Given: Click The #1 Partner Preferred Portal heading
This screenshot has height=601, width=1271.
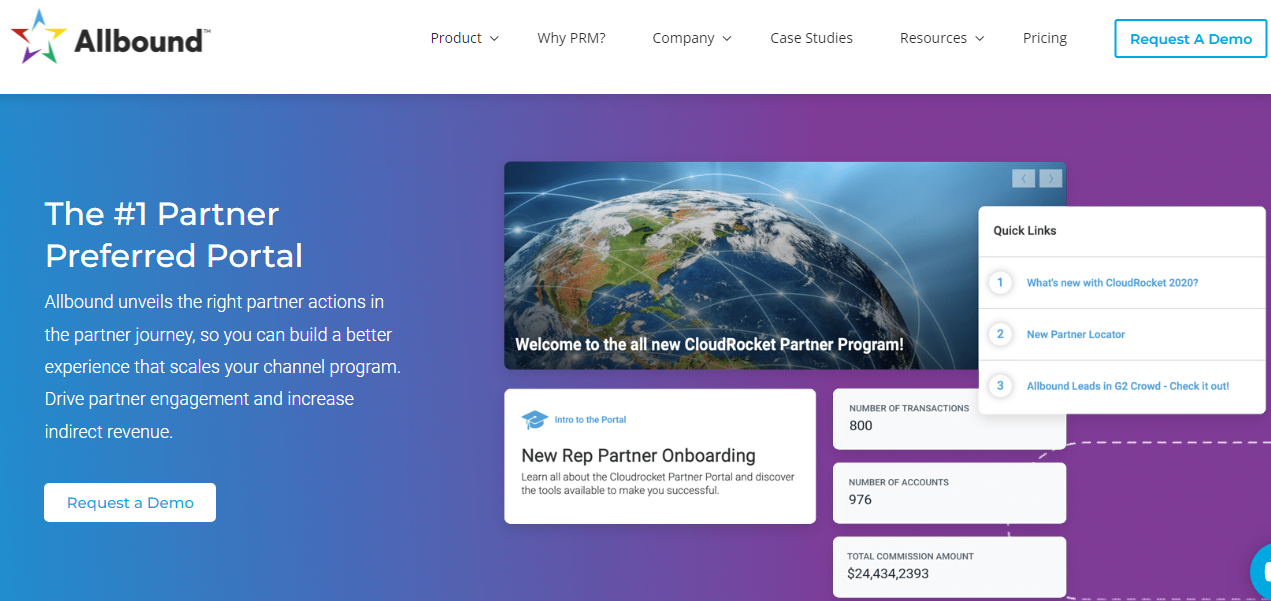Looking at the screenshot, I should coord(175,235).
